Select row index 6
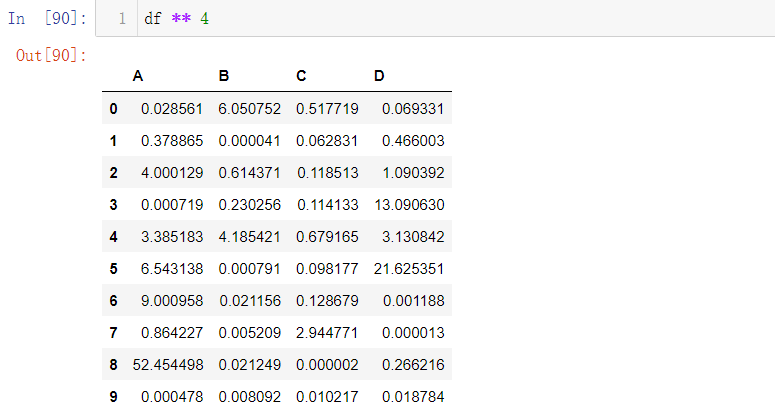The width and height of the screenshot is (775, 407). coord(113,301)
